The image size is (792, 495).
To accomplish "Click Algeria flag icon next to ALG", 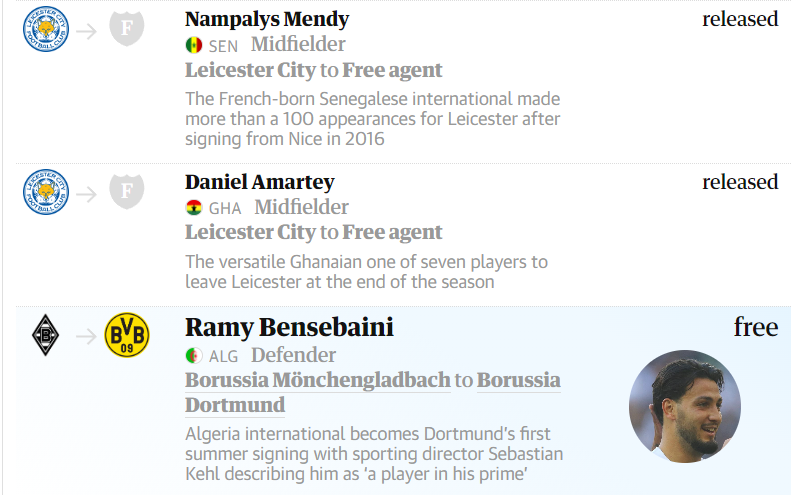I will (194, 356).
